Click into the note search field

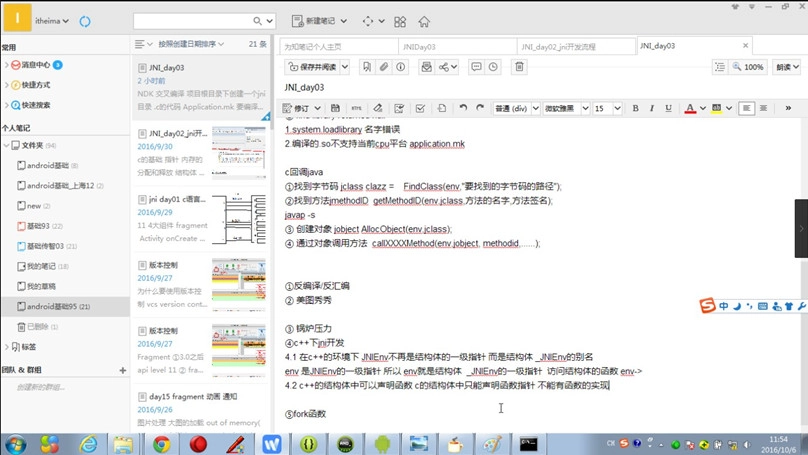(192, 21)
